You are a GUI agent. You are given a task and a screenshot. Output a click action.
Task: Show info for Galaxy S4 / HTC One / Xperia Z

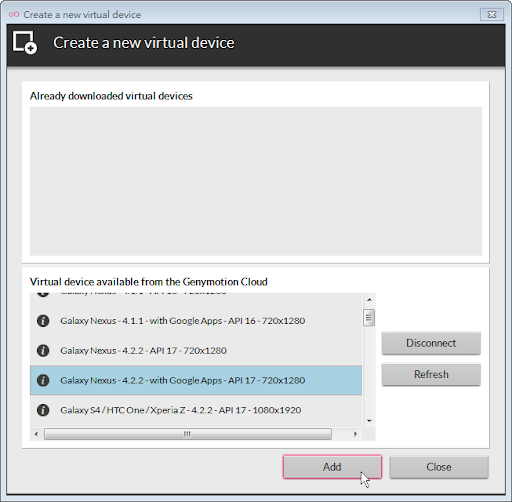coord(43,410)
